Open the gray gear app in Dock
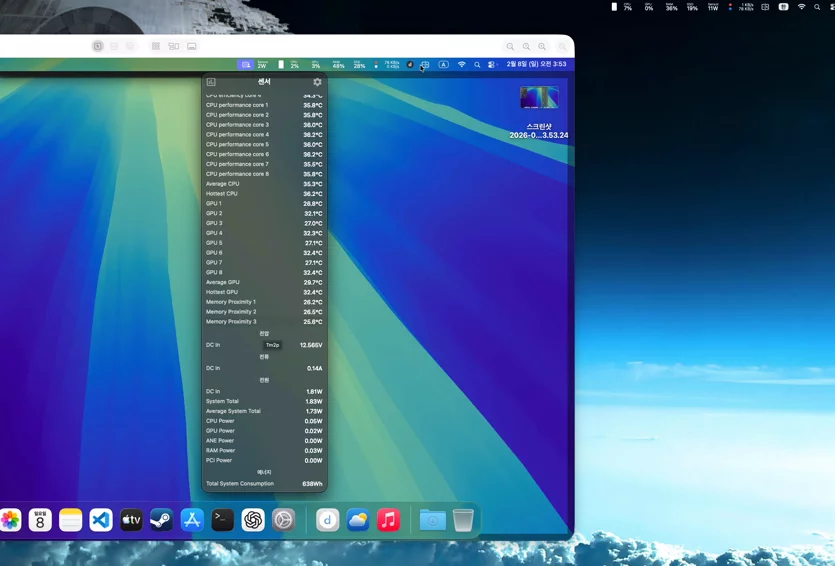835x566 pixels. click(283, 520)
